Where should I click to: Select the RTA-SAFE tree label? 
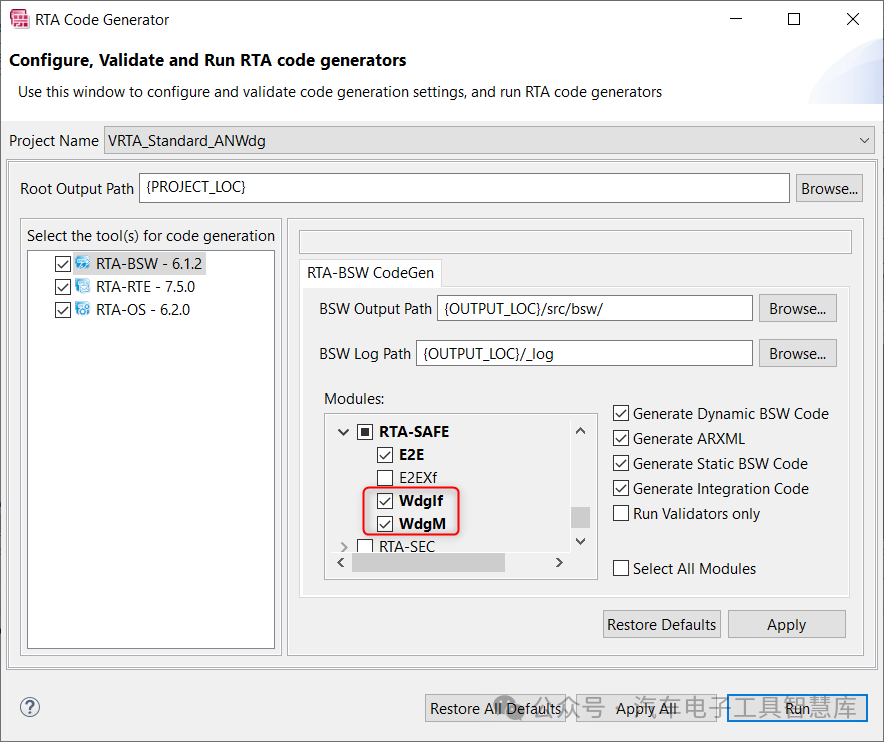[x=414, y=432]
